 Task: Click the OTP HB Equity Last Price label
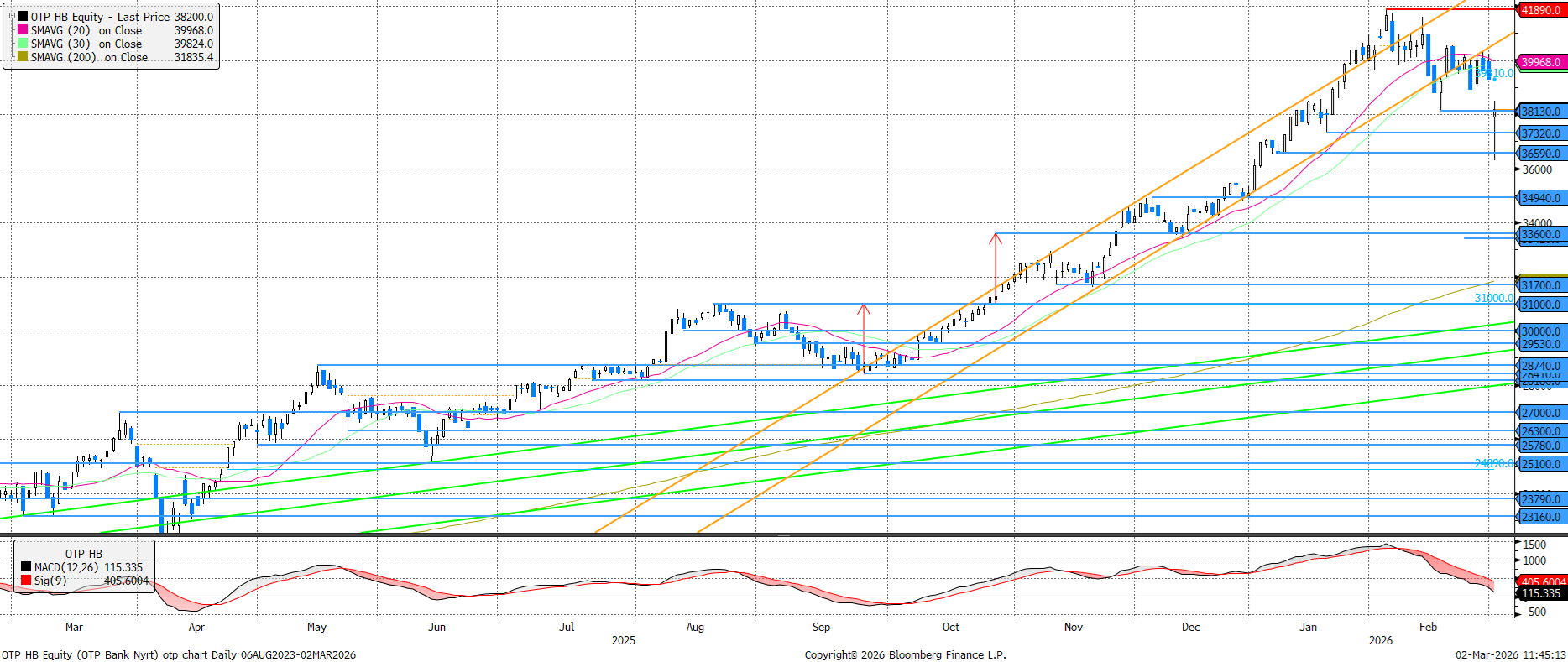tap(122, 17)
